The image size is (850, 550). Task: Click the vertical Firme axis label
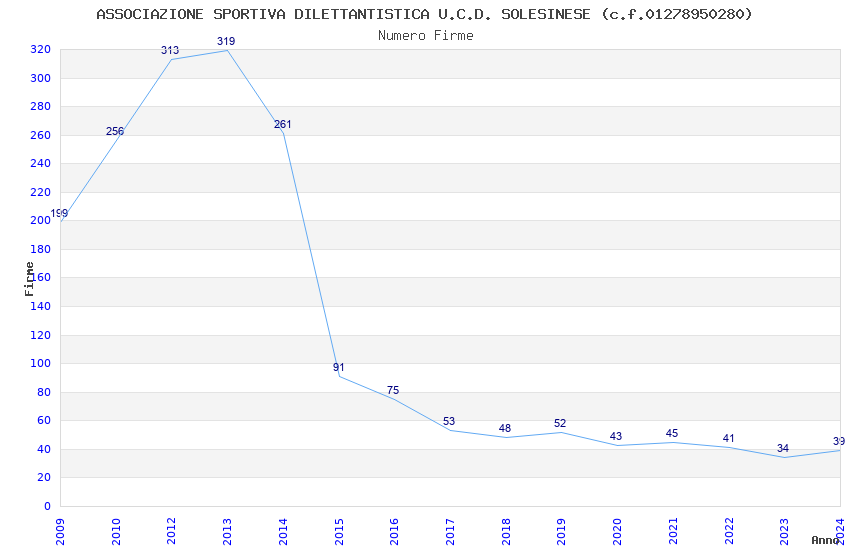click(x=29, y=279)
